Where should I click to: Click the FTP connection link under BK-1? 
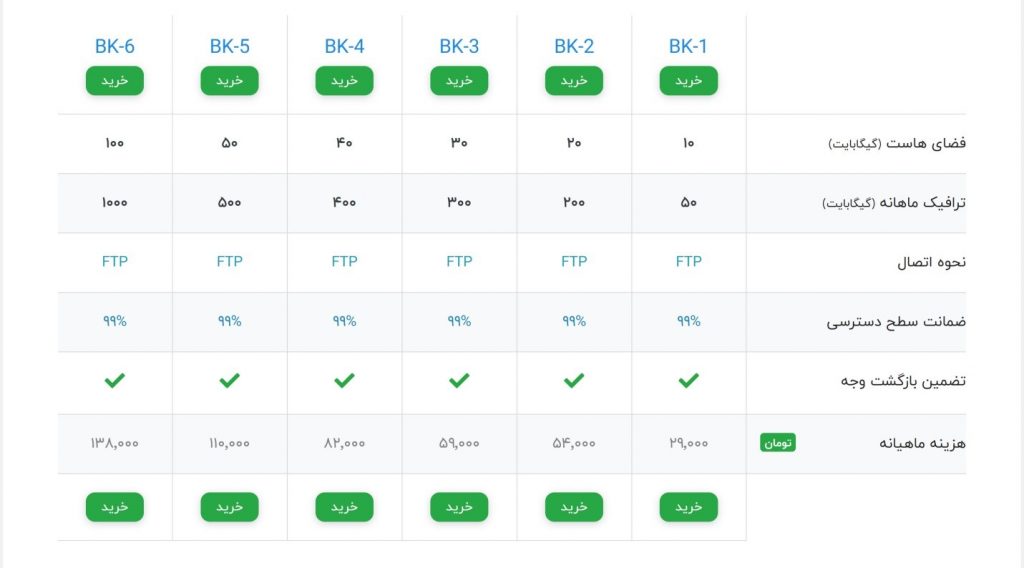pos(688,261)
